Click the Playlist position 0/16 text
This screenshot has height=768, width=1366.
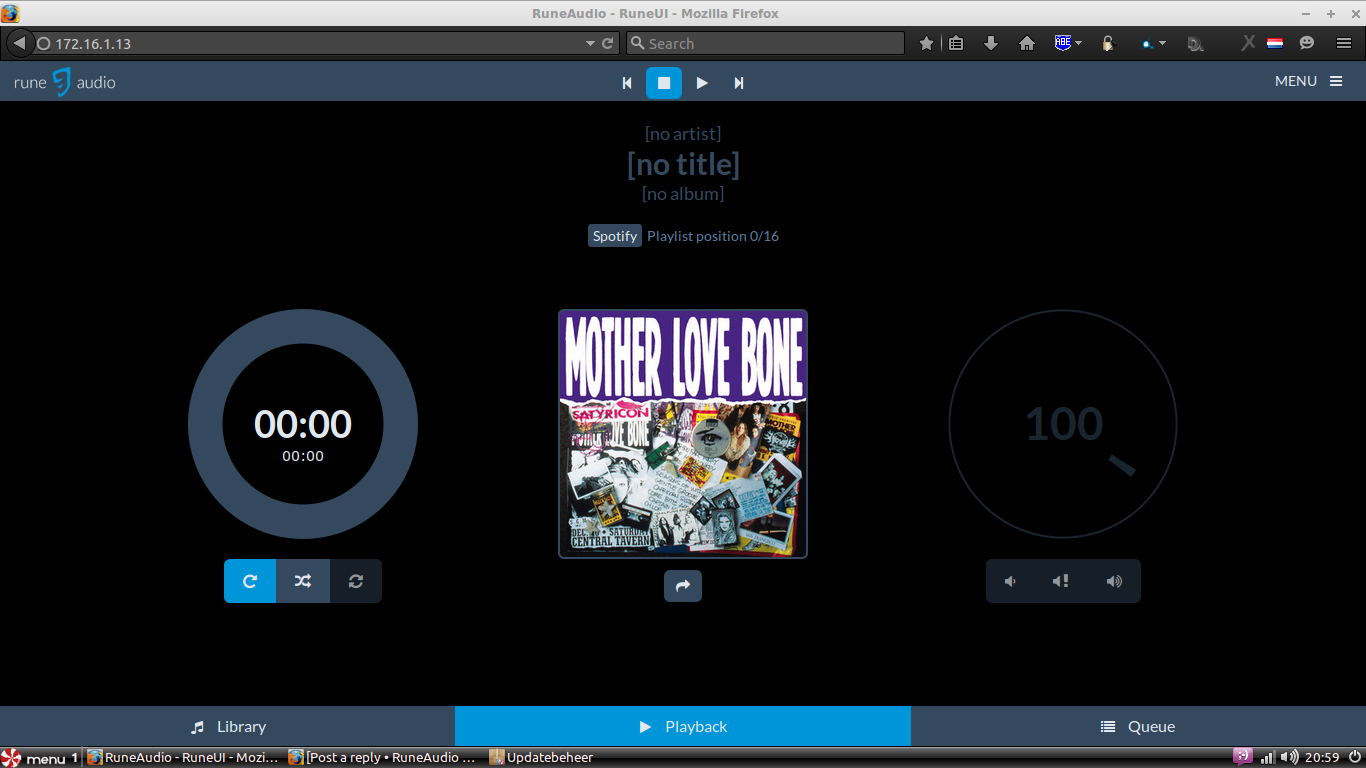[713, 236]
